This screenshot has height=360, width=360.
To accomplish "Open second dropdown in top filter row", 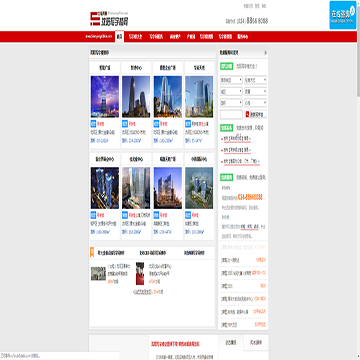I will [255, 80].
